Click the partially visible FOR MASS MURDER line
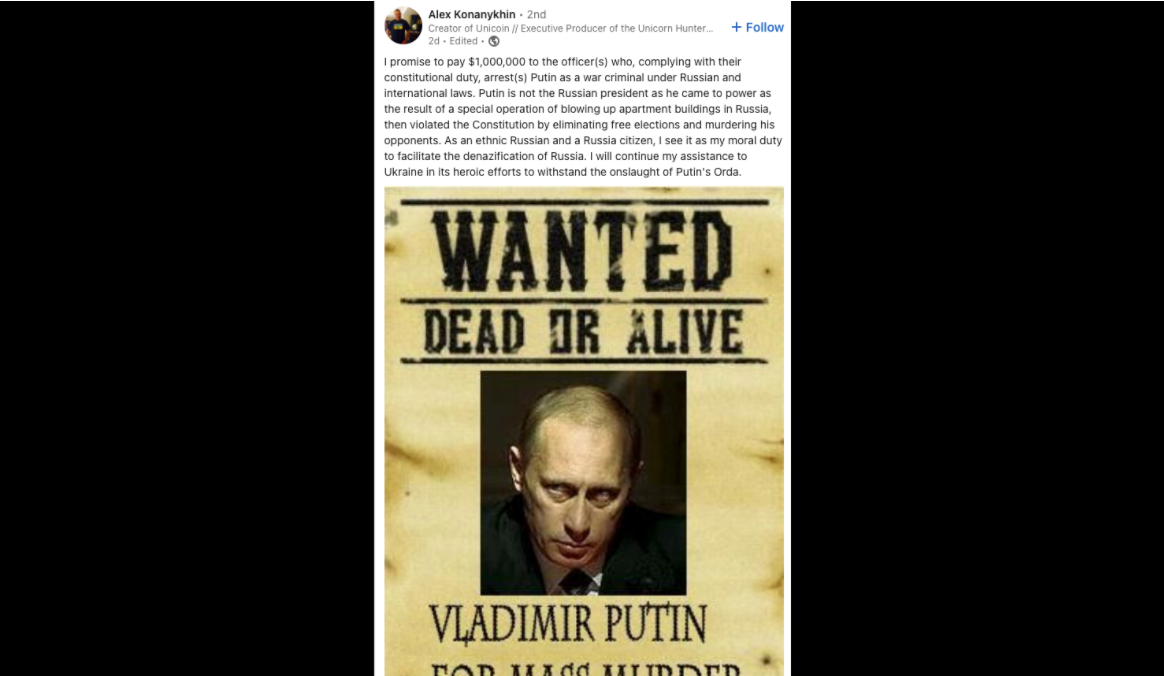This screenshot has width=1164, height=676. (x=585, y=667)
